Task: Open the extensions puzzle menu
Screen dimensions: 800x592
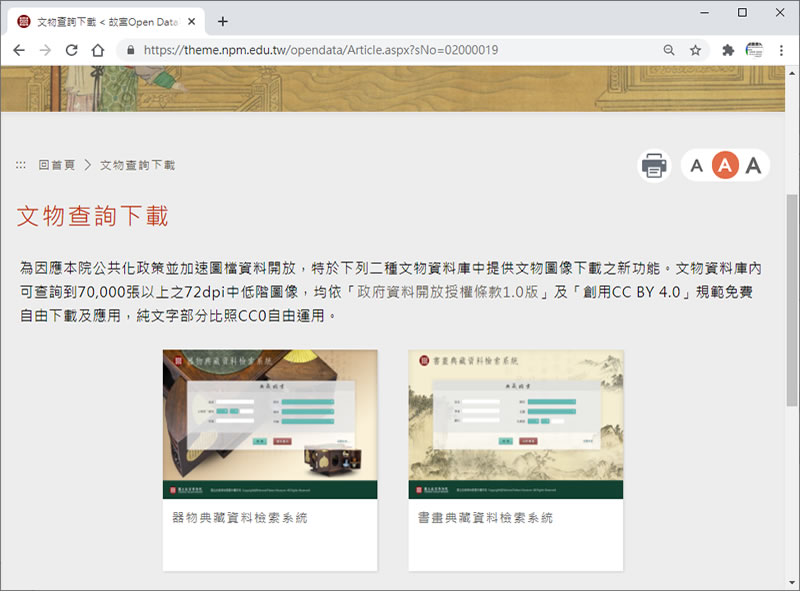Action: coord(728,50)
